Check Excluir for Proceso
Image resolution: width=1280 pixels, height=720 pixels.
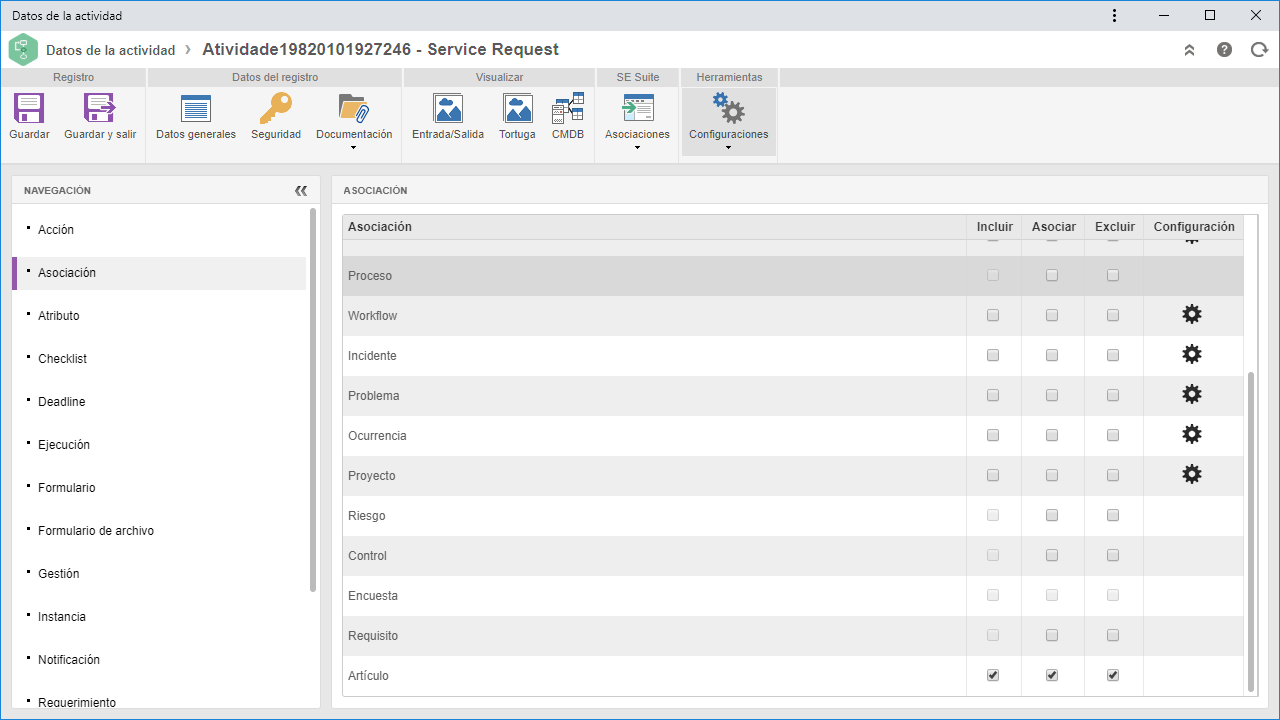[x=1113, y=275]
